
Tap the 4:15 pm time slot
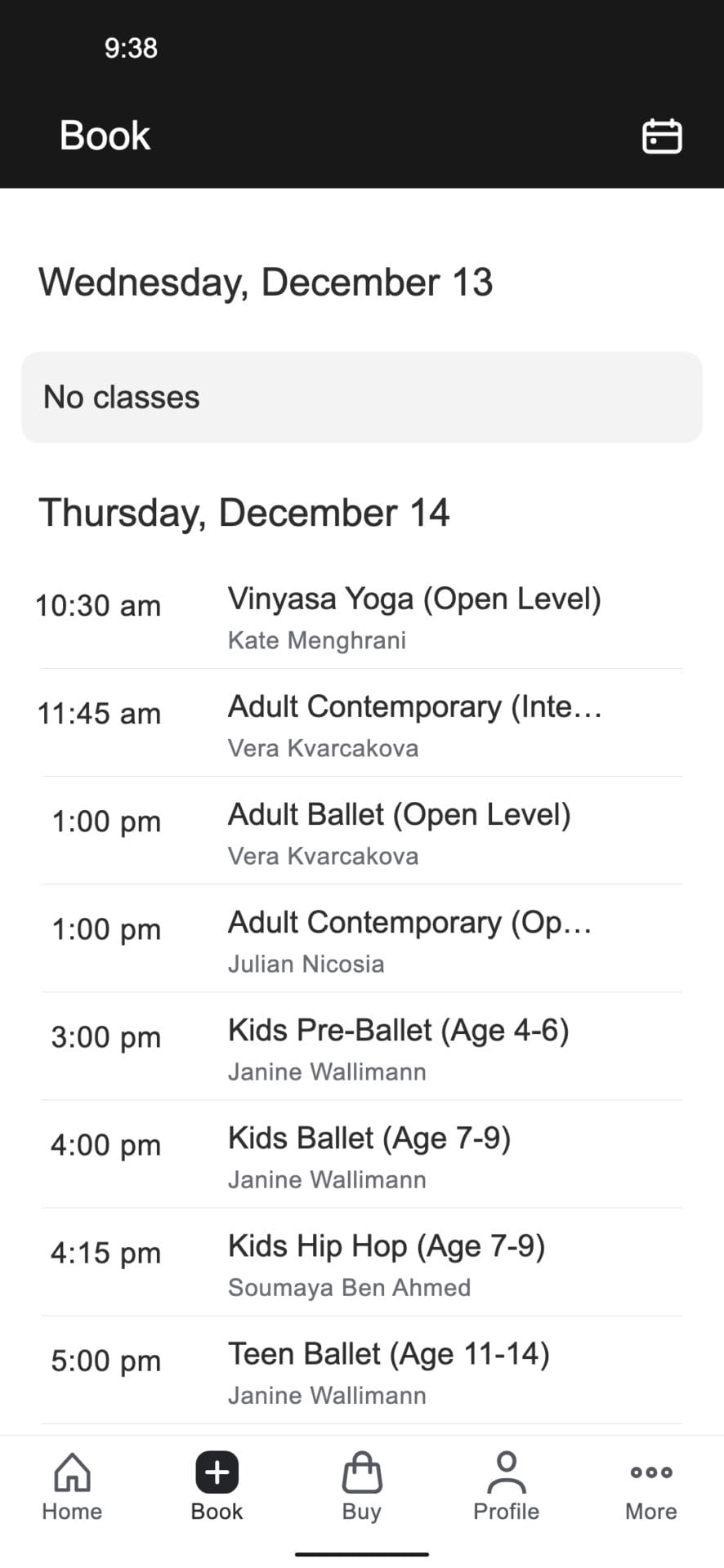105,1253
